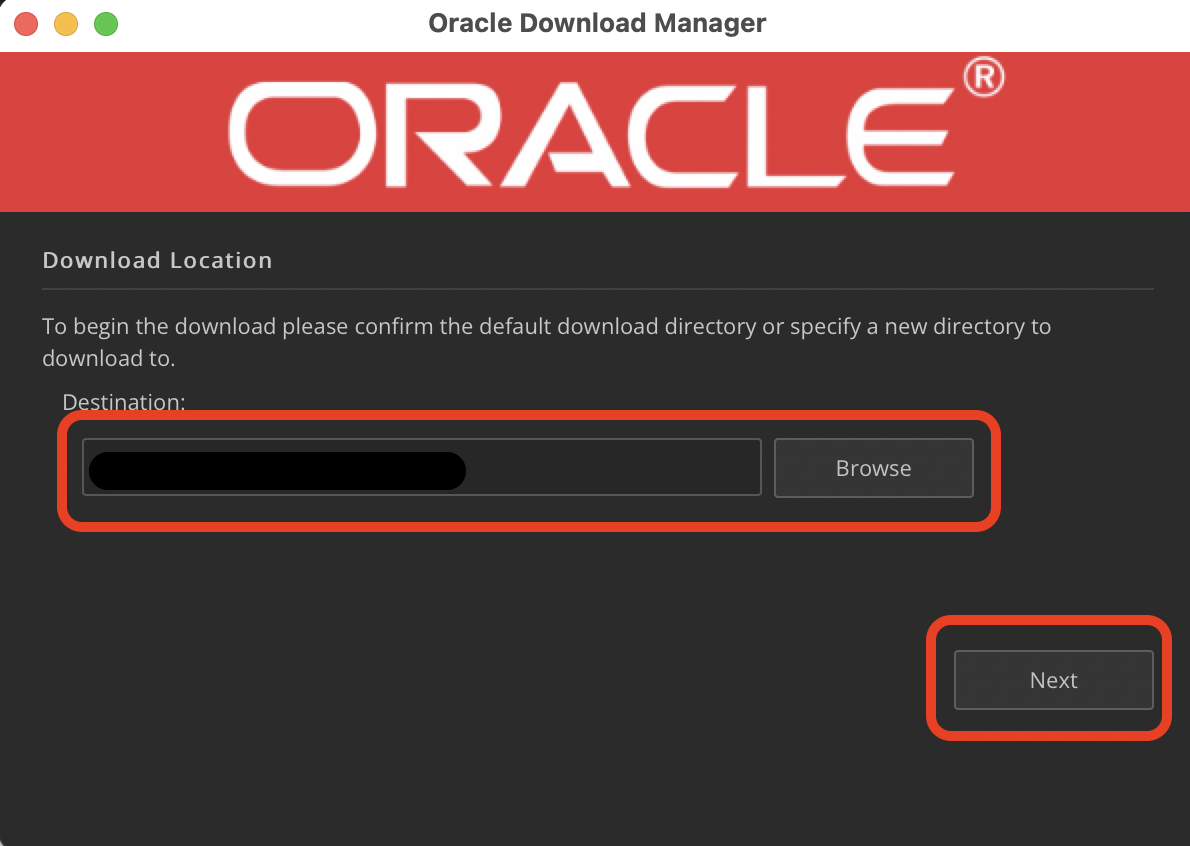Click empty space inside Destination field after path

pos(610,468)
